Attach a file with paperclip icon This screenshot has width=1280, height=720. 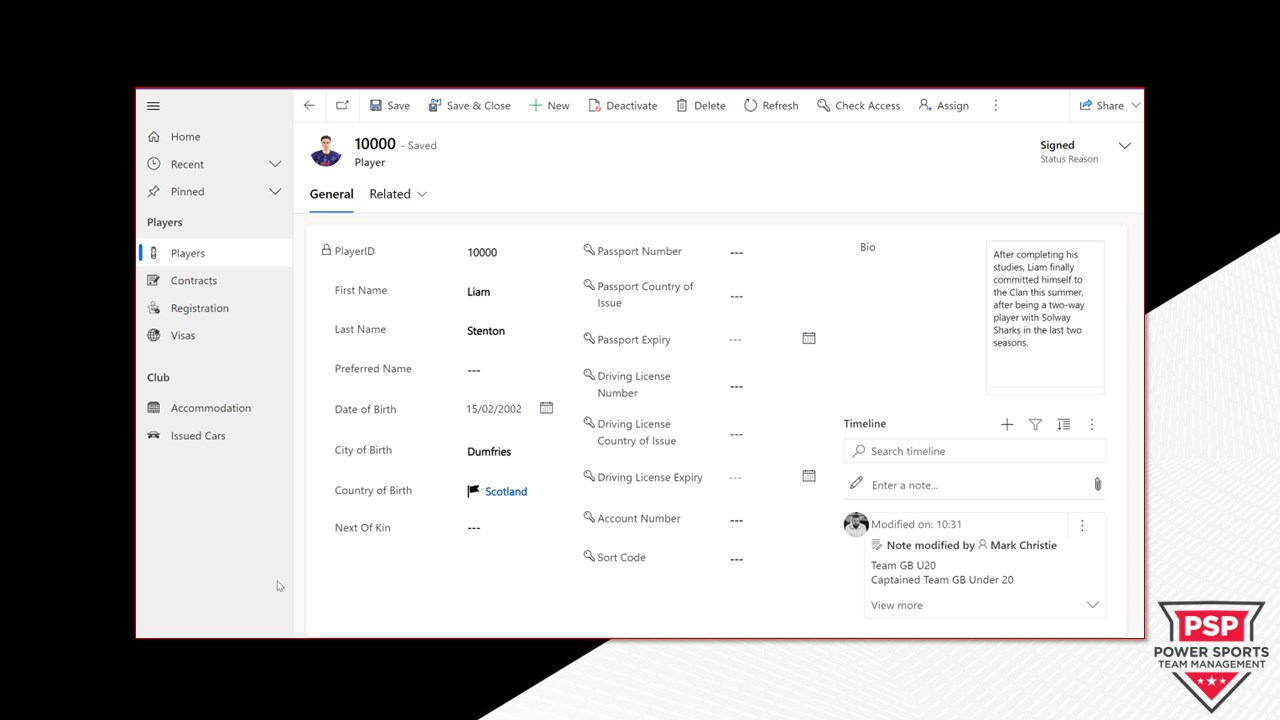pyautogui.click(x=1097, y=484)
